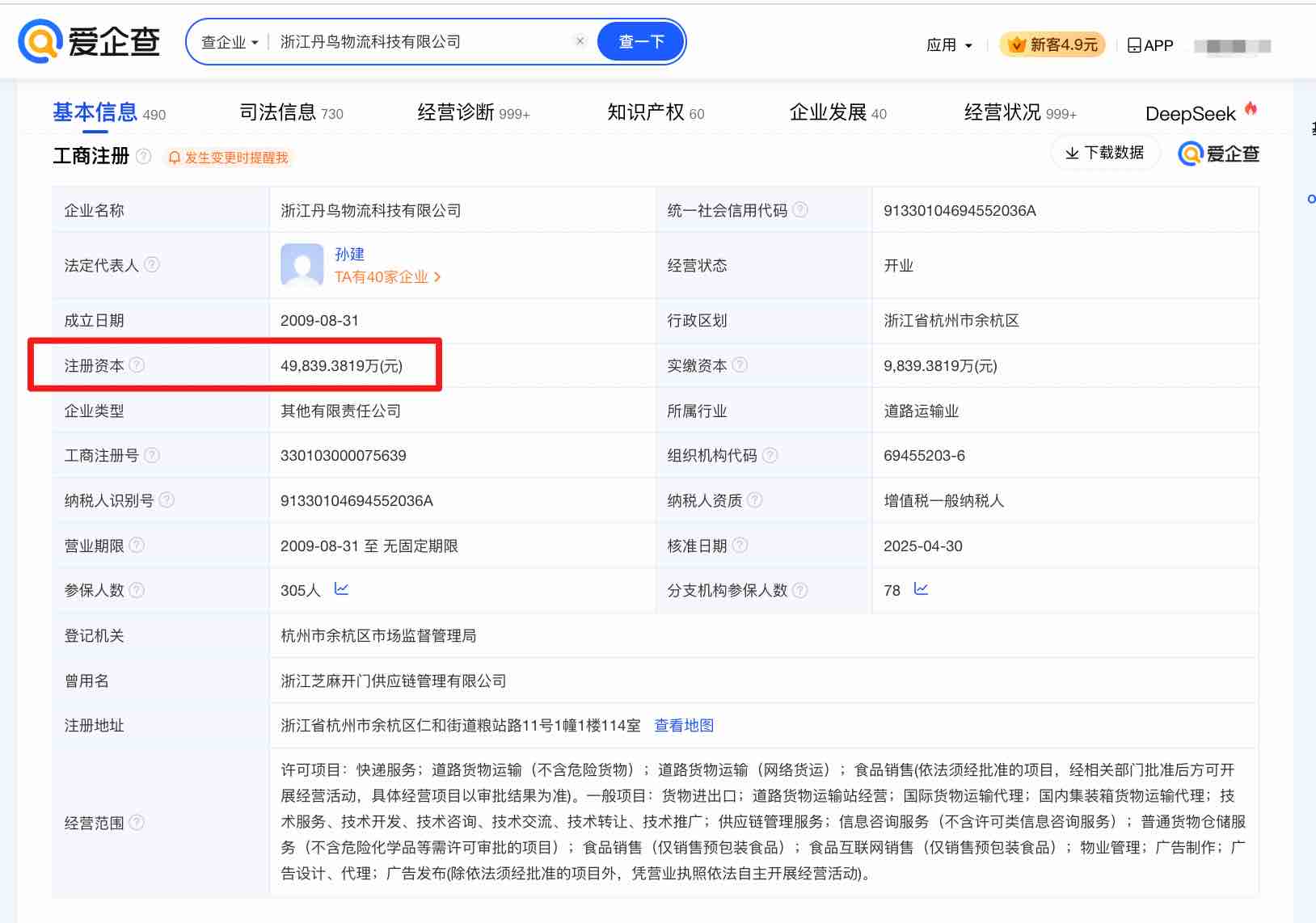Click the 69455203-6 organization code
The width and height of the screenshot is (1316, 923).
924,456
